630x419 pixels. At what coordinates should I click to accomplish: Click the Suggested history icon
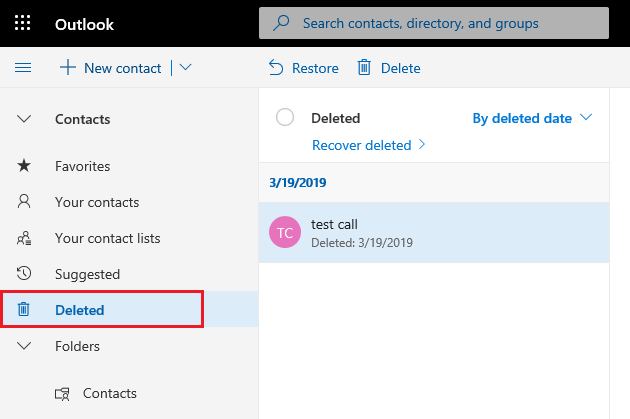(25, 274)
